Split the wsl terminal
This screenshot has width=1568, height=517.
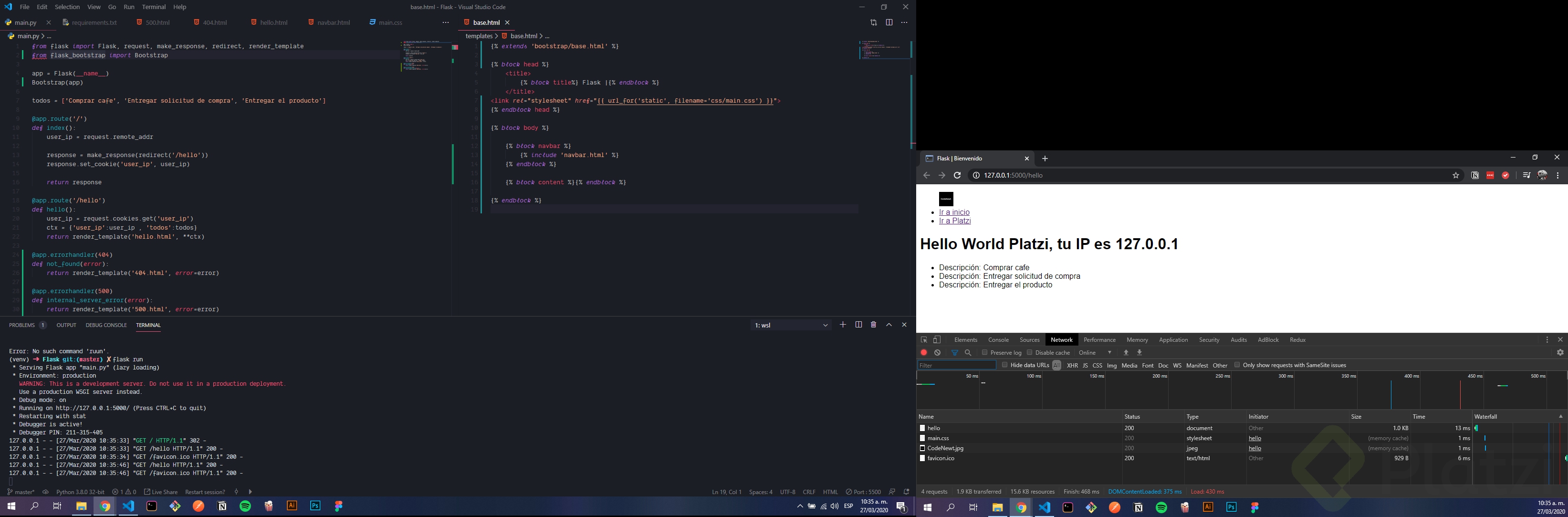[859, 325]
